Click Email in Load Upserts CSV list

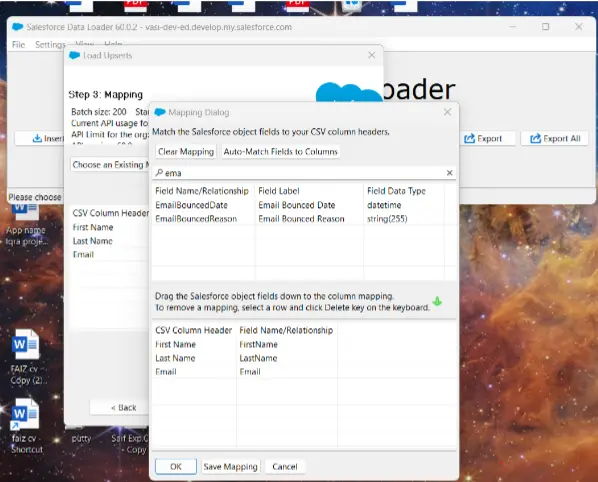point(83,255)
